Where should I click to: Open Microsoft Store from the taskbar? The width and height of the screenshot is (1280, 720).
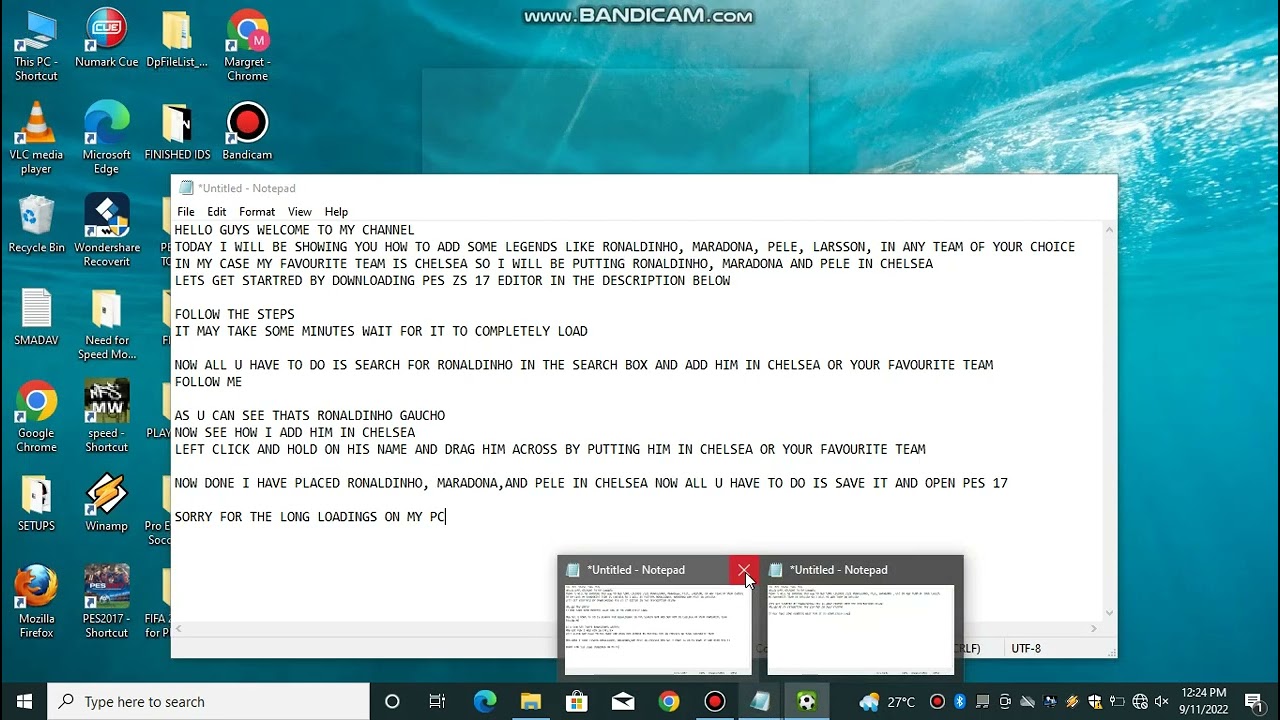(x=576, y=702)
